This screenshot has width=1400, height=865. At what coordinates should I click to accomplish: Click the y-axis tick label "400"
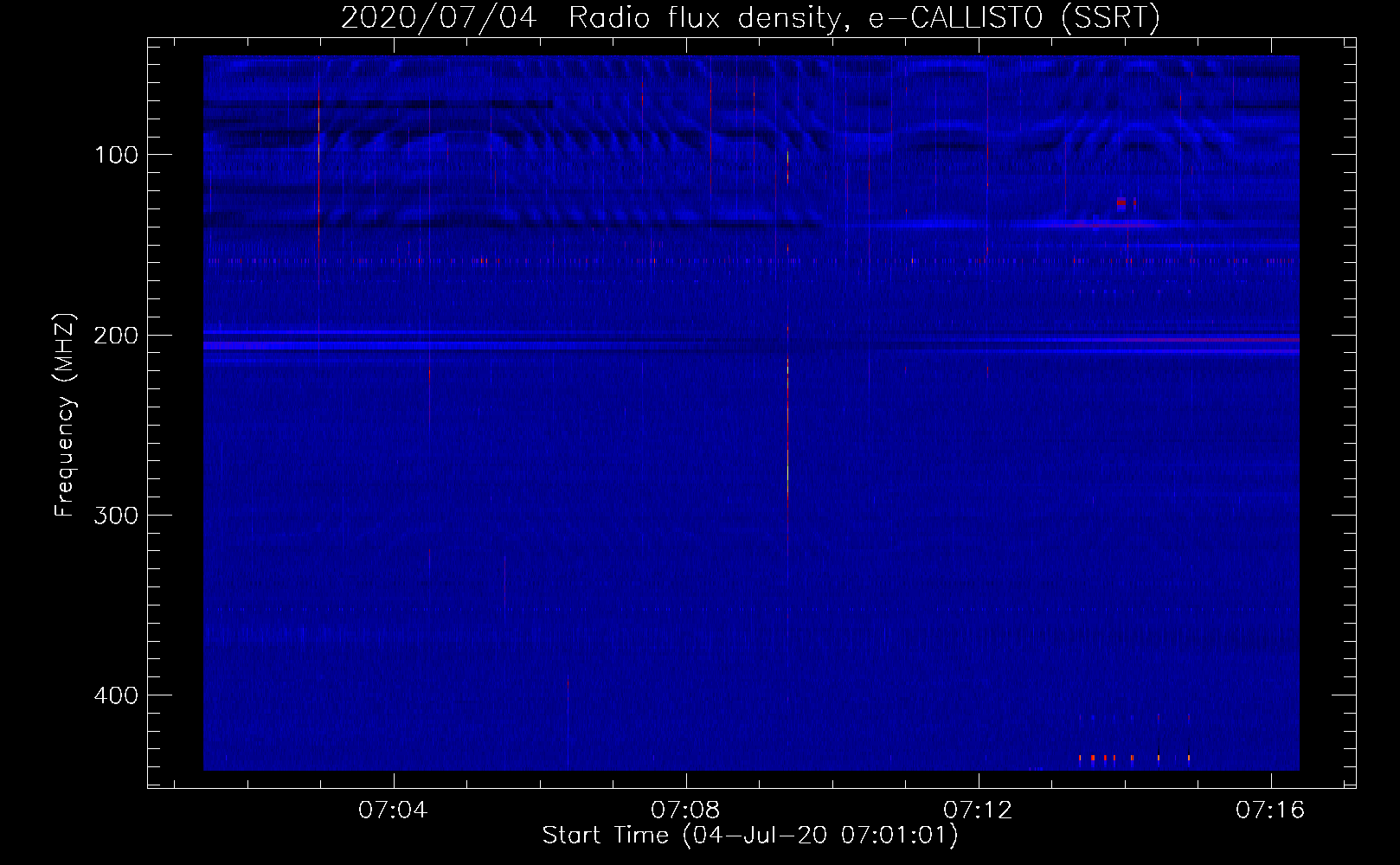116,695
